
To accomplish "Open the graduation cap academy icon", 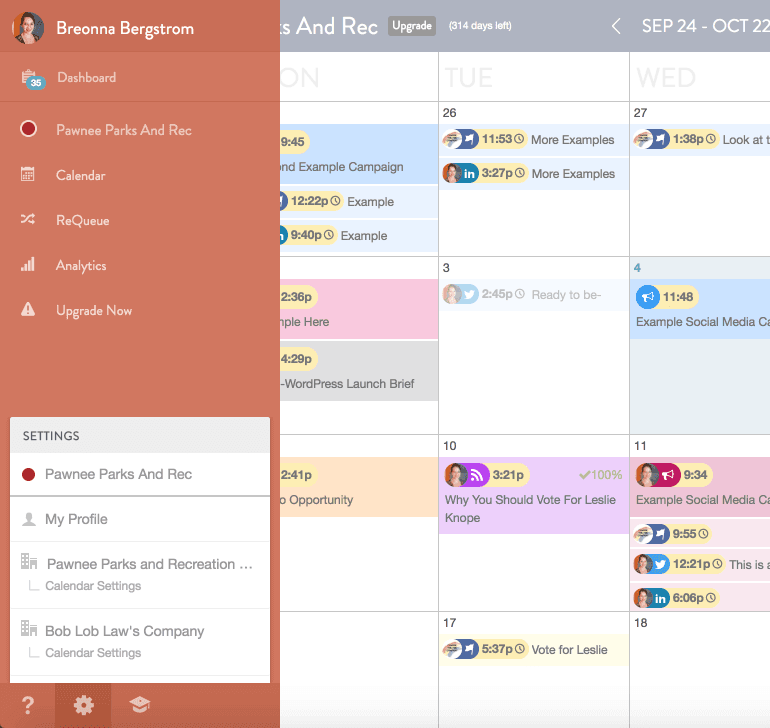I will [x=140, y=705].
